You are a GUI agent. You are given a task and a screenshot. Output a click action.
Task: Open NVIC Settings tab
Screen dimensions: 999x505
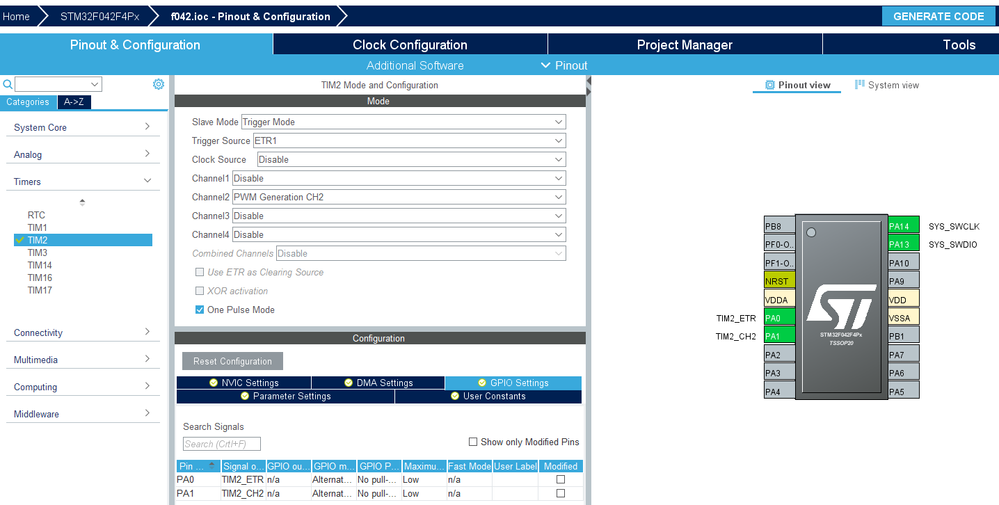pyautogui.click(x=244, y=383)
